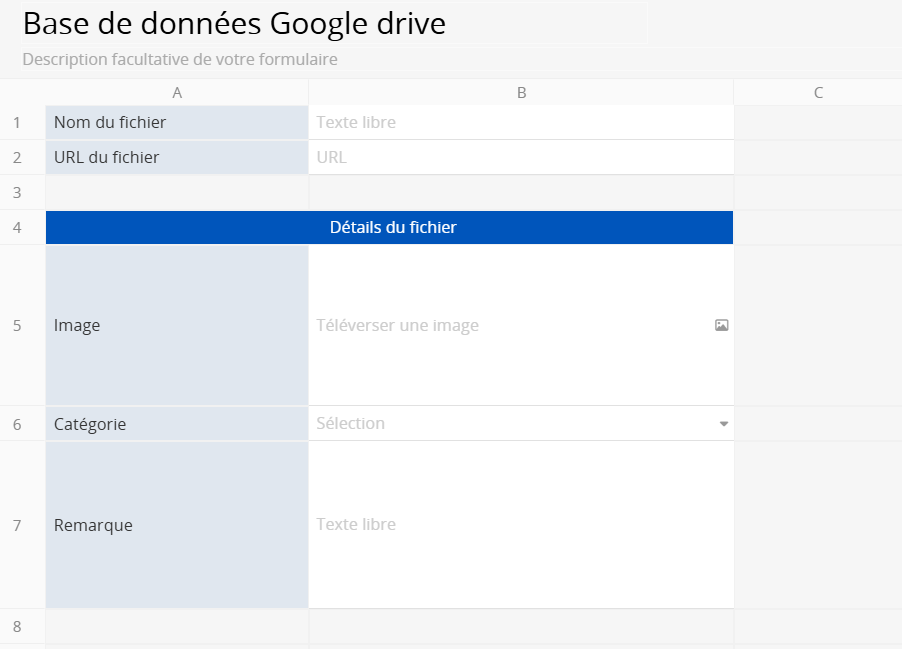
Task: Focus the URL input field
Action: coord(520,157)
